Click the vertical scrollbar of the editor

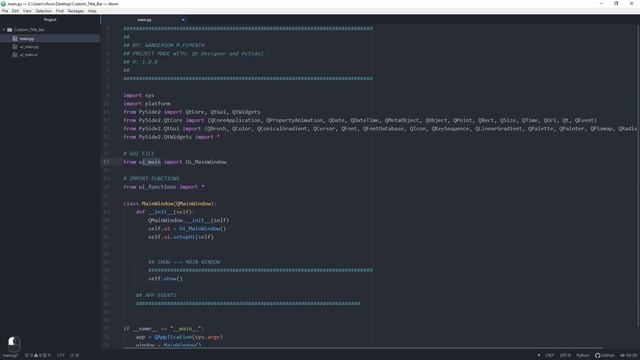pos(638,176)
